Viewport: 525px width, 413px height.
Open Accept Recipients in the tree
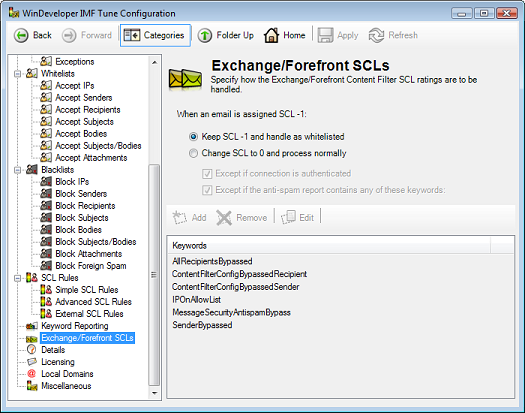click(88, 110)
